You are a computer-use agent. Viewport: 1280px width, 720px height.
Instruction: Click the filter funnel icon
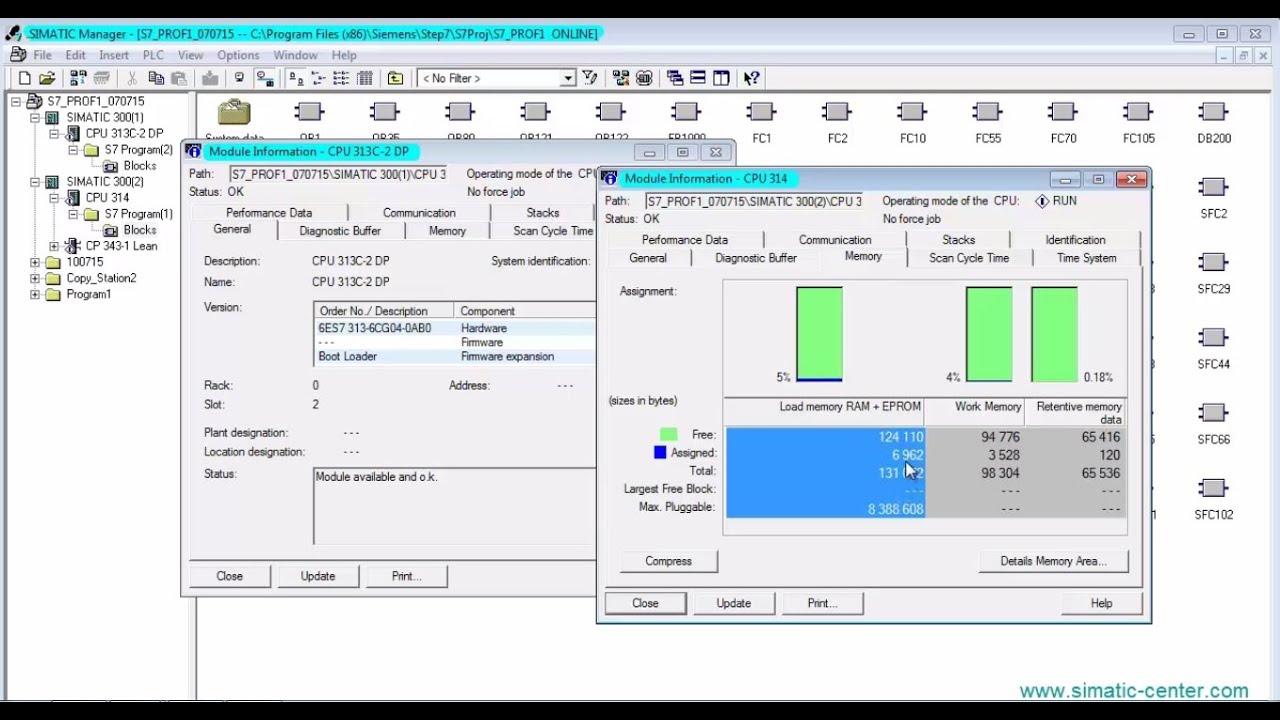(x=589, y=78)
